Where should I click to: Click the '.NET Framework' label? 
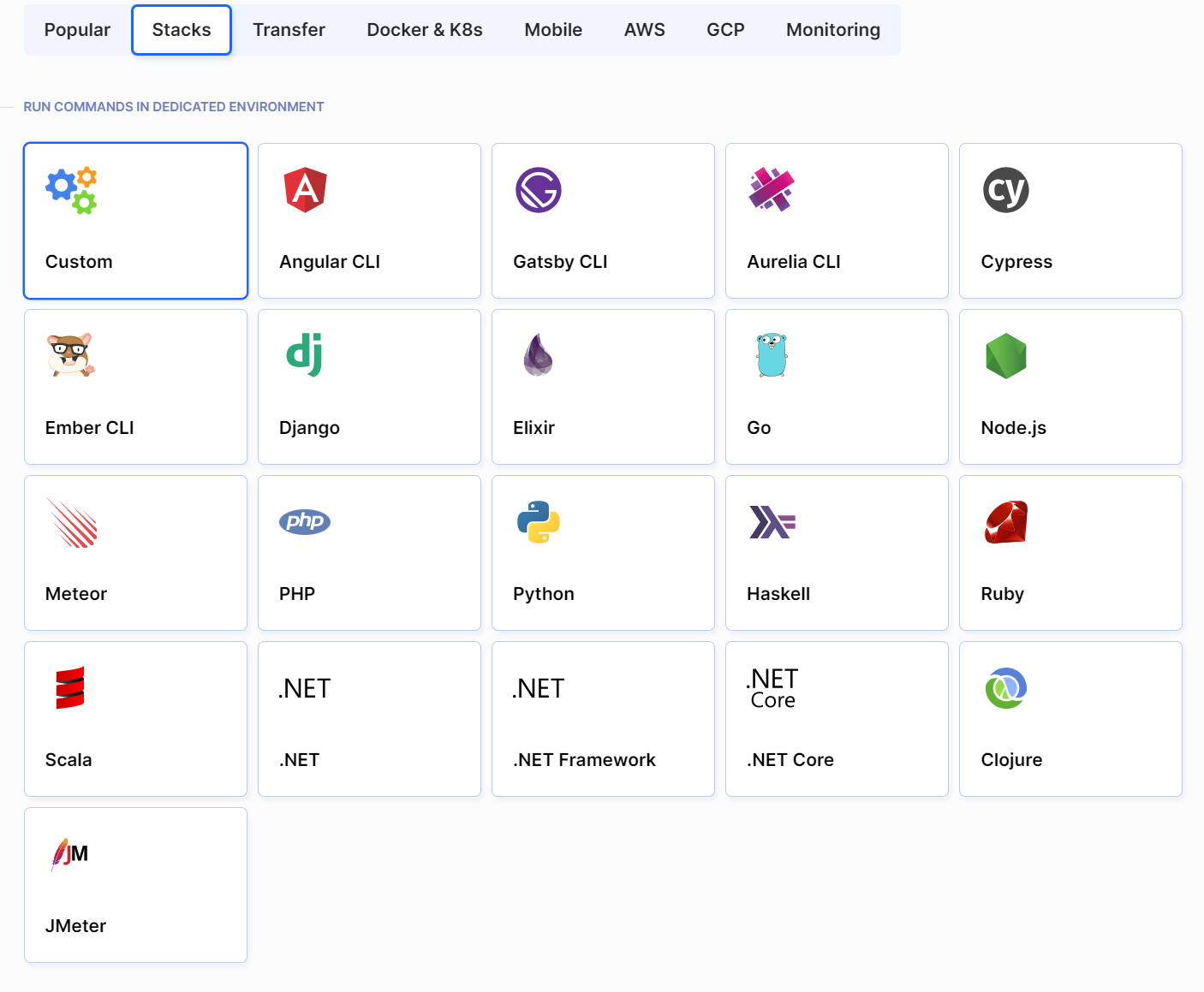(x=585, y=760)
